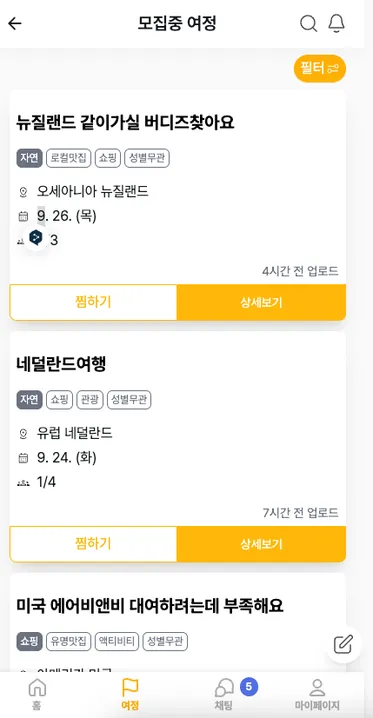Open 채팅 chat tab icon
Image resolution: width=373 pixels, height=718 pixels.
[x=224, y=694]
